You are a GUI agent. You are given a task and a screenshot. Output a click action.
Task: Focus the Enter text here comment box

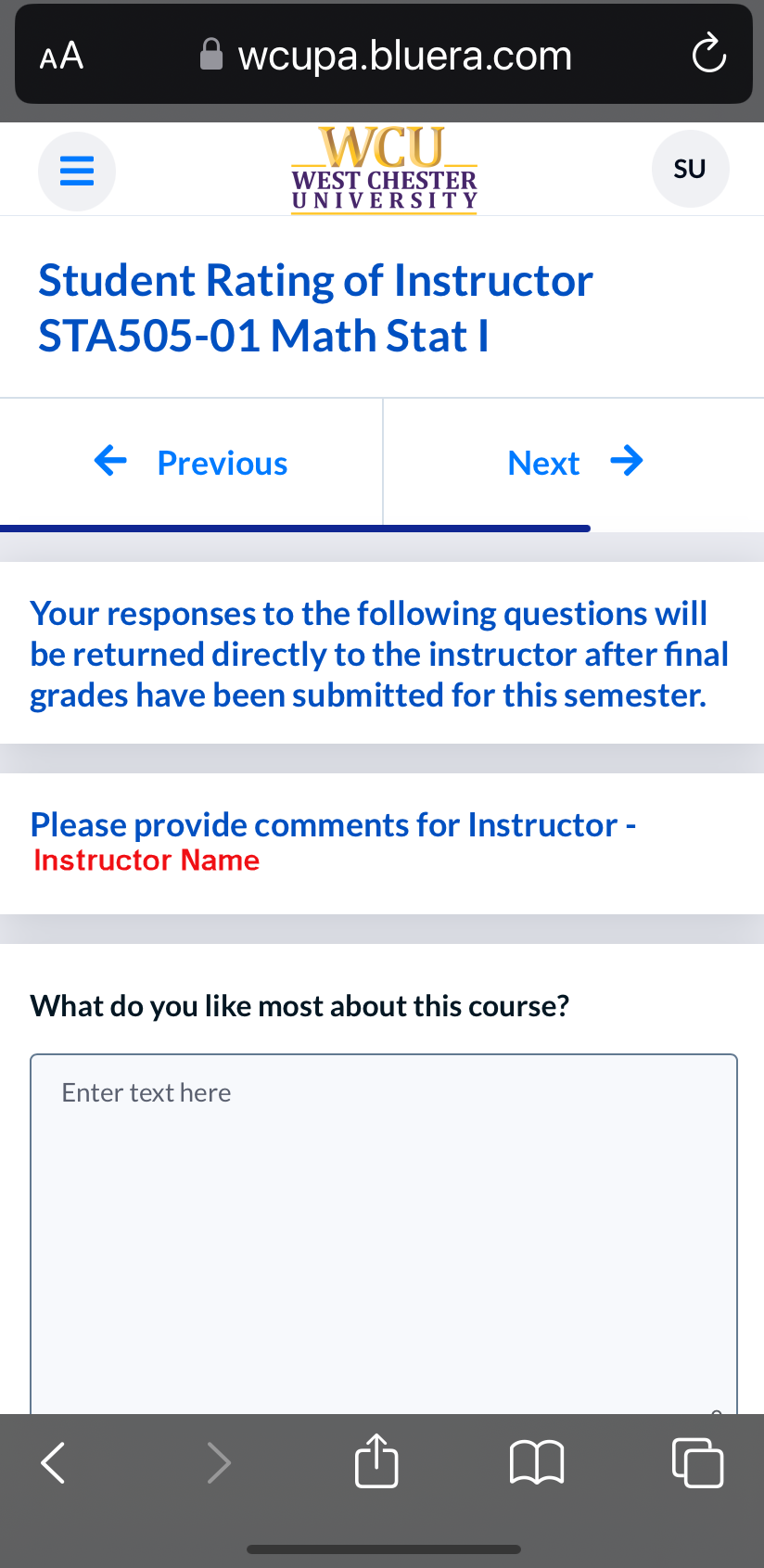[384, 1234]
